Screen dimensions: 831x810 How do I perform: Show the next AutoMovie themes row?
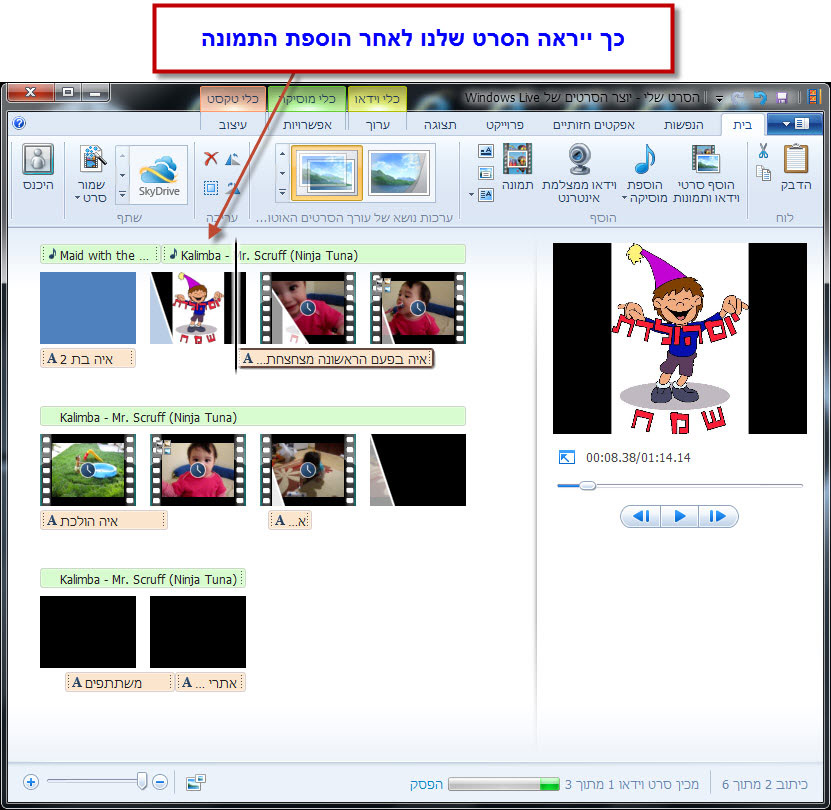(282, 173)
